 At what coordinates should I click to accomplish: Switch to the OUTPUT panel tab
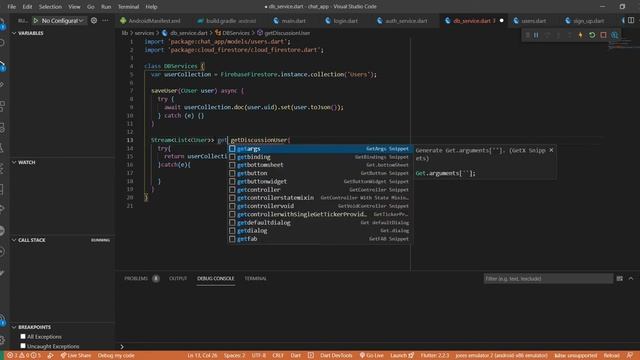coord(178,278)
